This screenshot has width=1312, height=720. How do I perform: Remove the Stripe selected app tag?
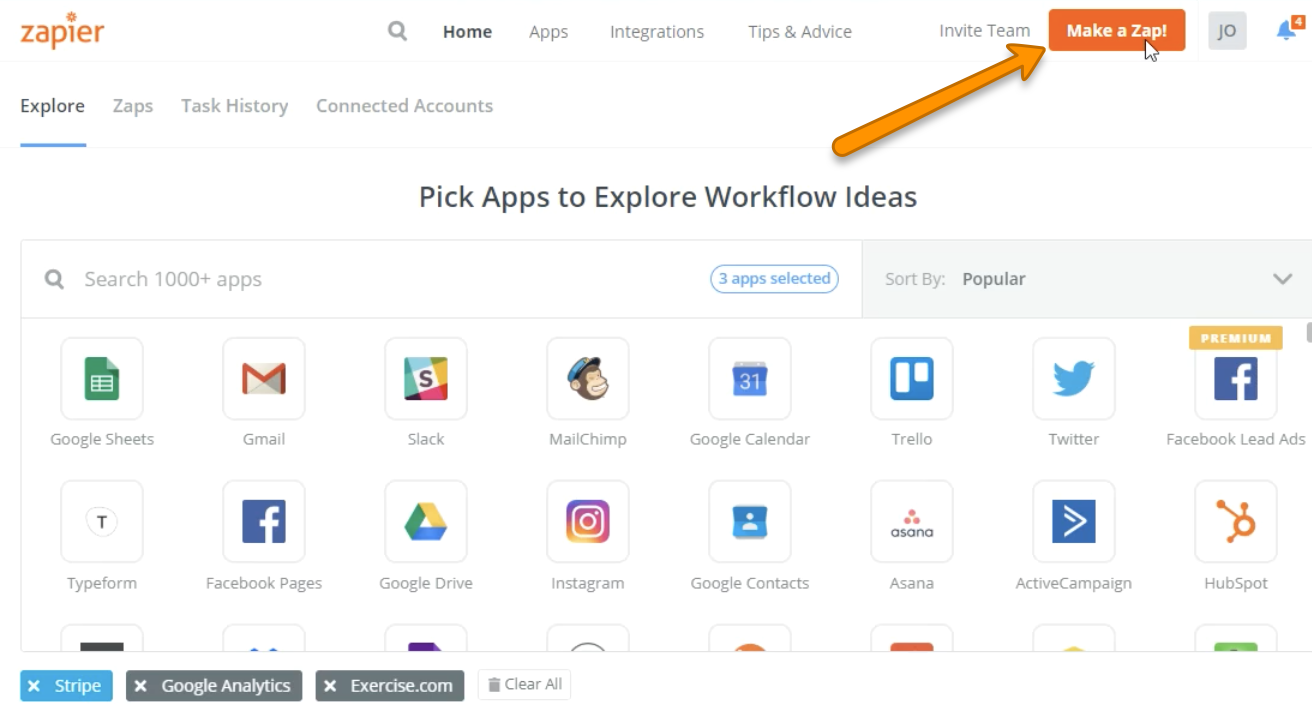coord(35,686)
